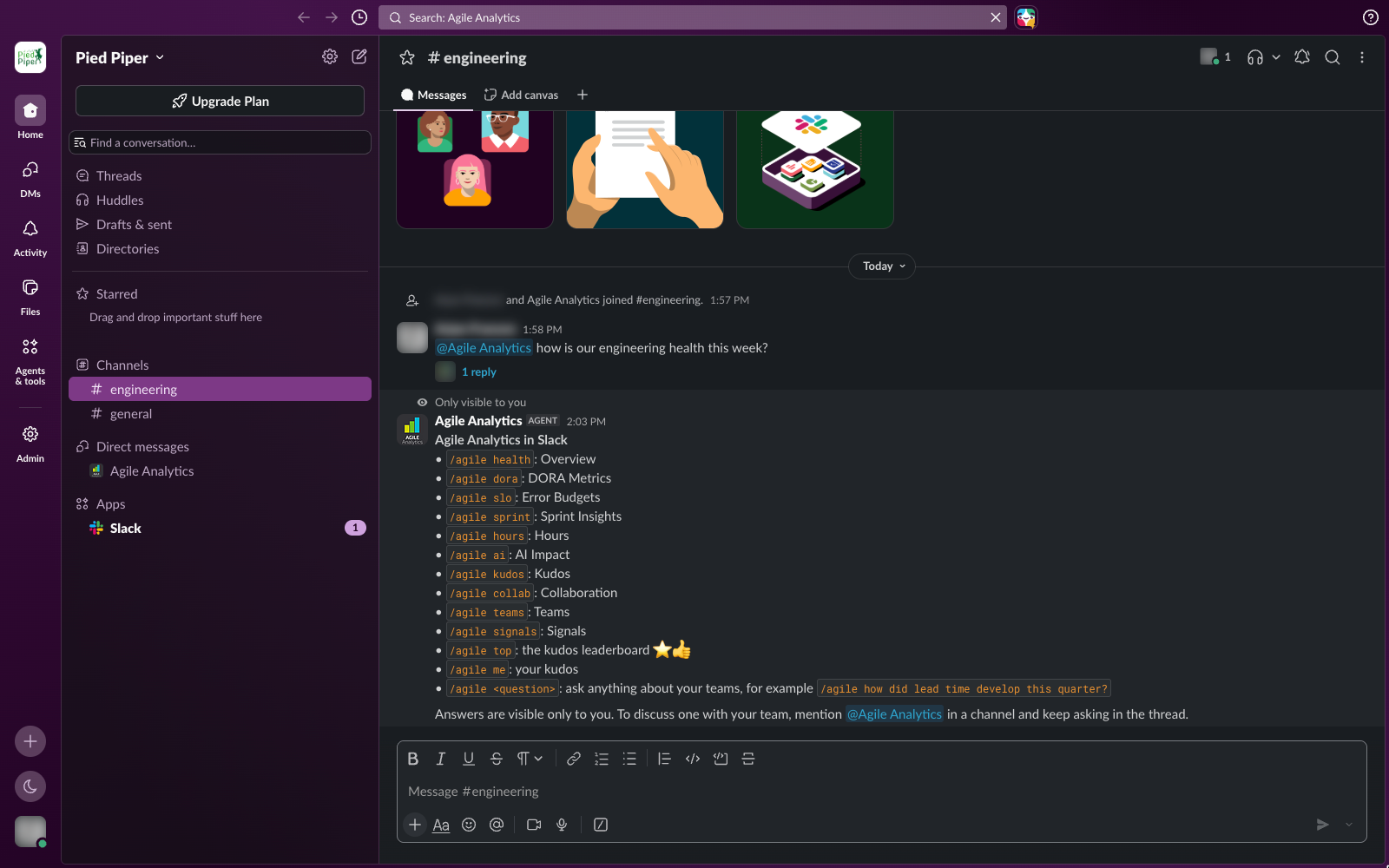Image resolution: width=1389 pixels, height=868 pixels.
Task: Open the Activity view
Action: (30, 238)
